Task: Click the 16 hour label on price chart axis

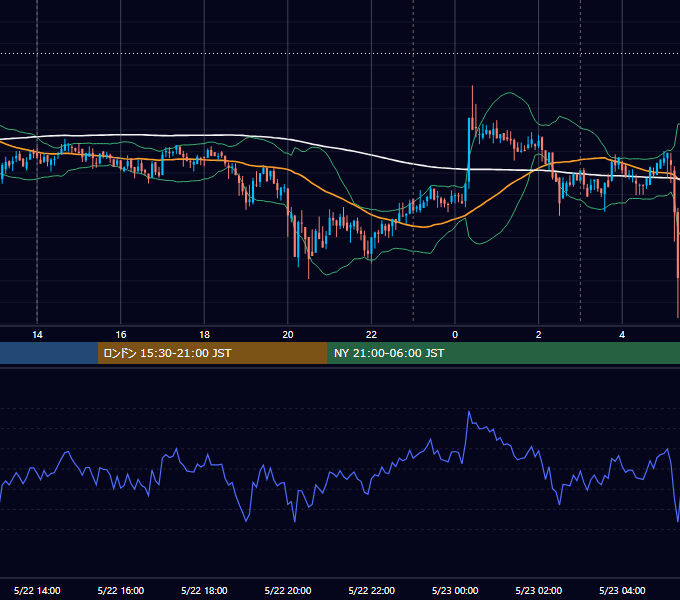Action: pos(121,335)
